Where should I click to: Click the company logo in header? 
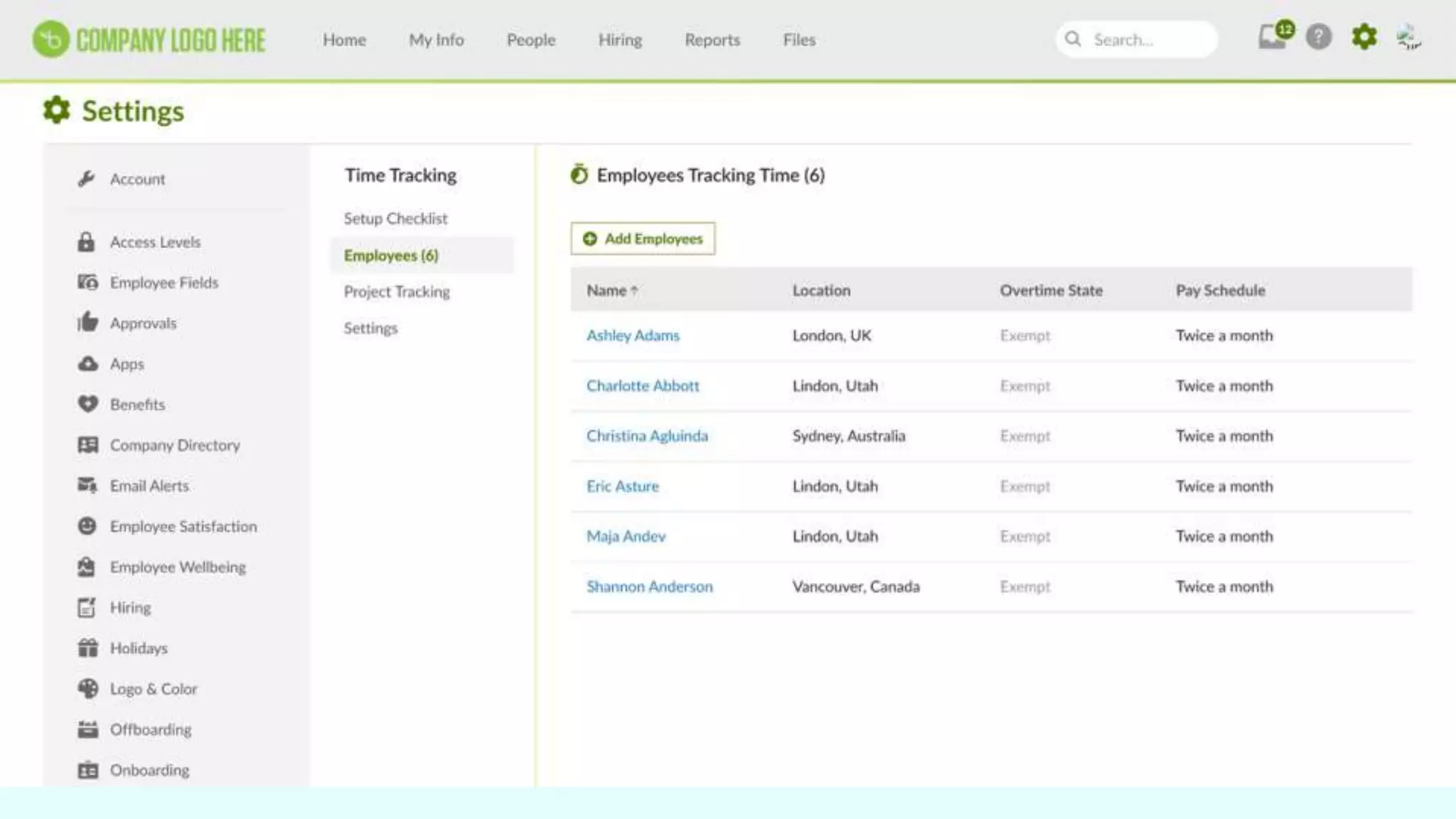pos(149,40)
